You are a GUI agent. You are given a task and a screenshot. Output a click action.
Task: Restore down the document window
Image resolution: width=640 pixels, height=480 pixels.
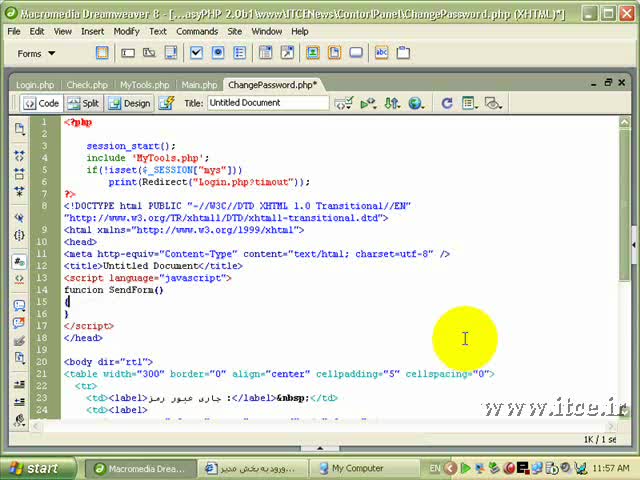coord(608,83)
